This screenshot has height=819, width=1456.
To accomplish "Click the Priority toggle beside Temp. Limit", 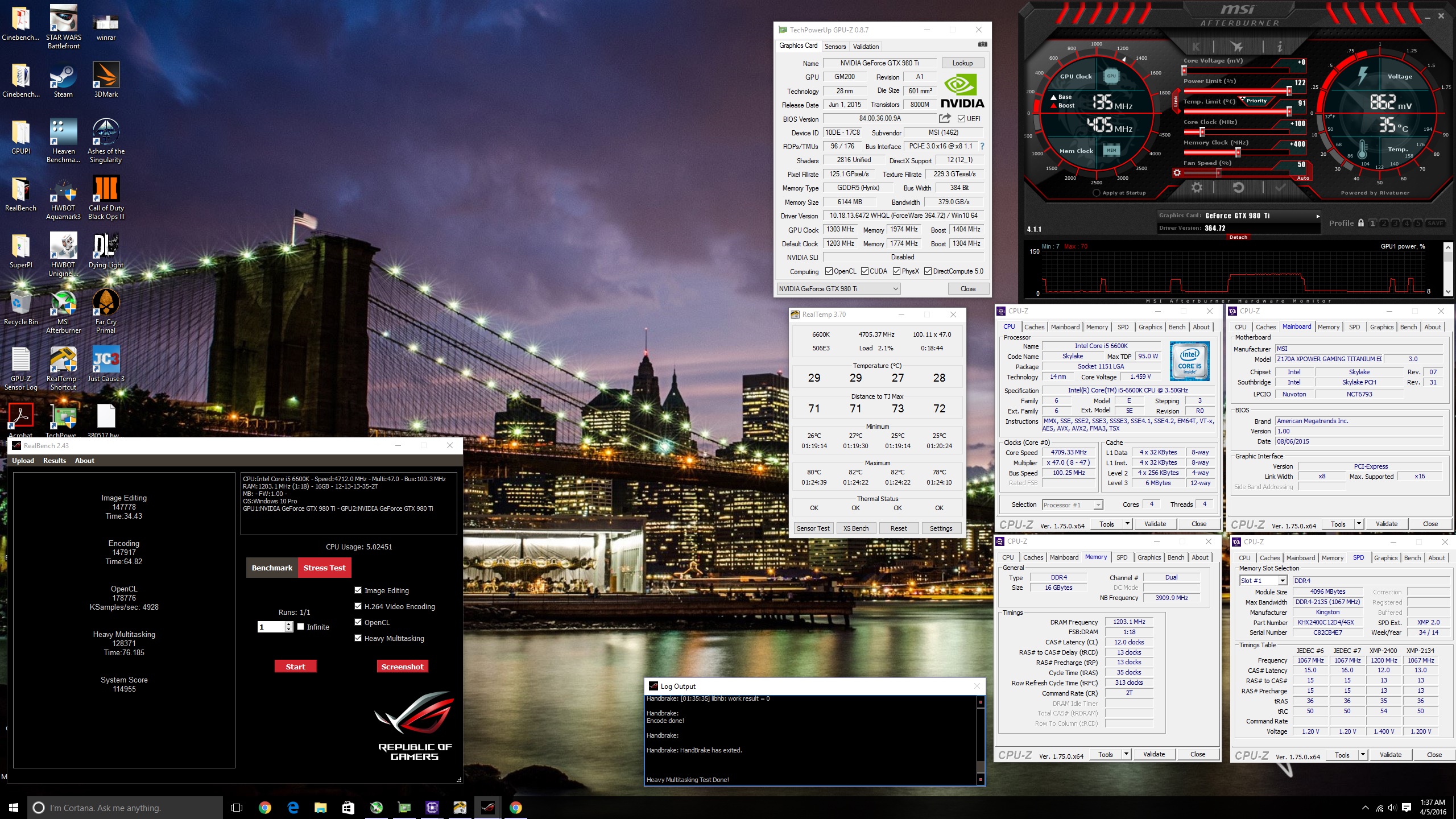I will 1255,101.
